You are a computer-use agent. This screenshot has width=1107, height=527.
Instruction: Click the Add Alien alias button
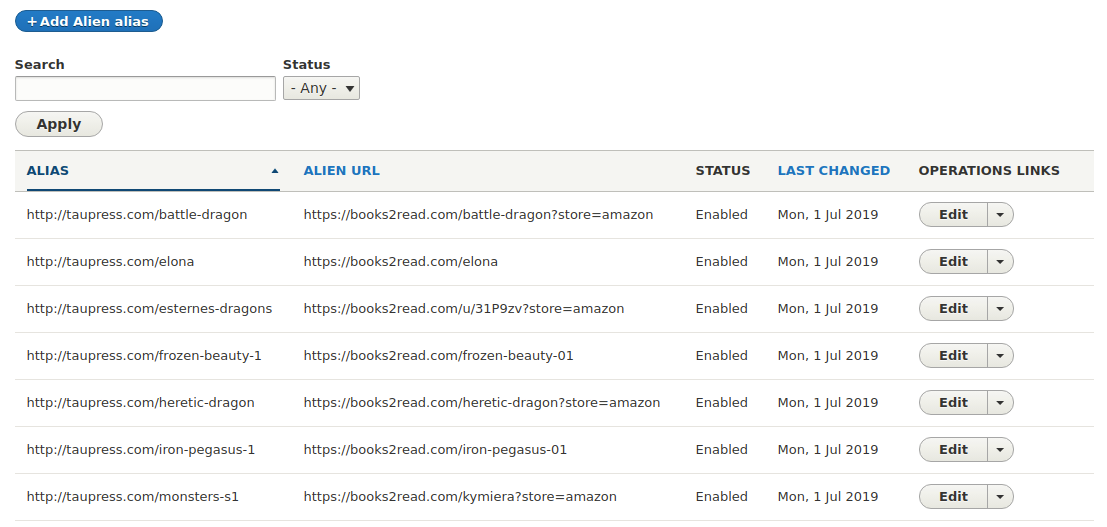(89, 21)
